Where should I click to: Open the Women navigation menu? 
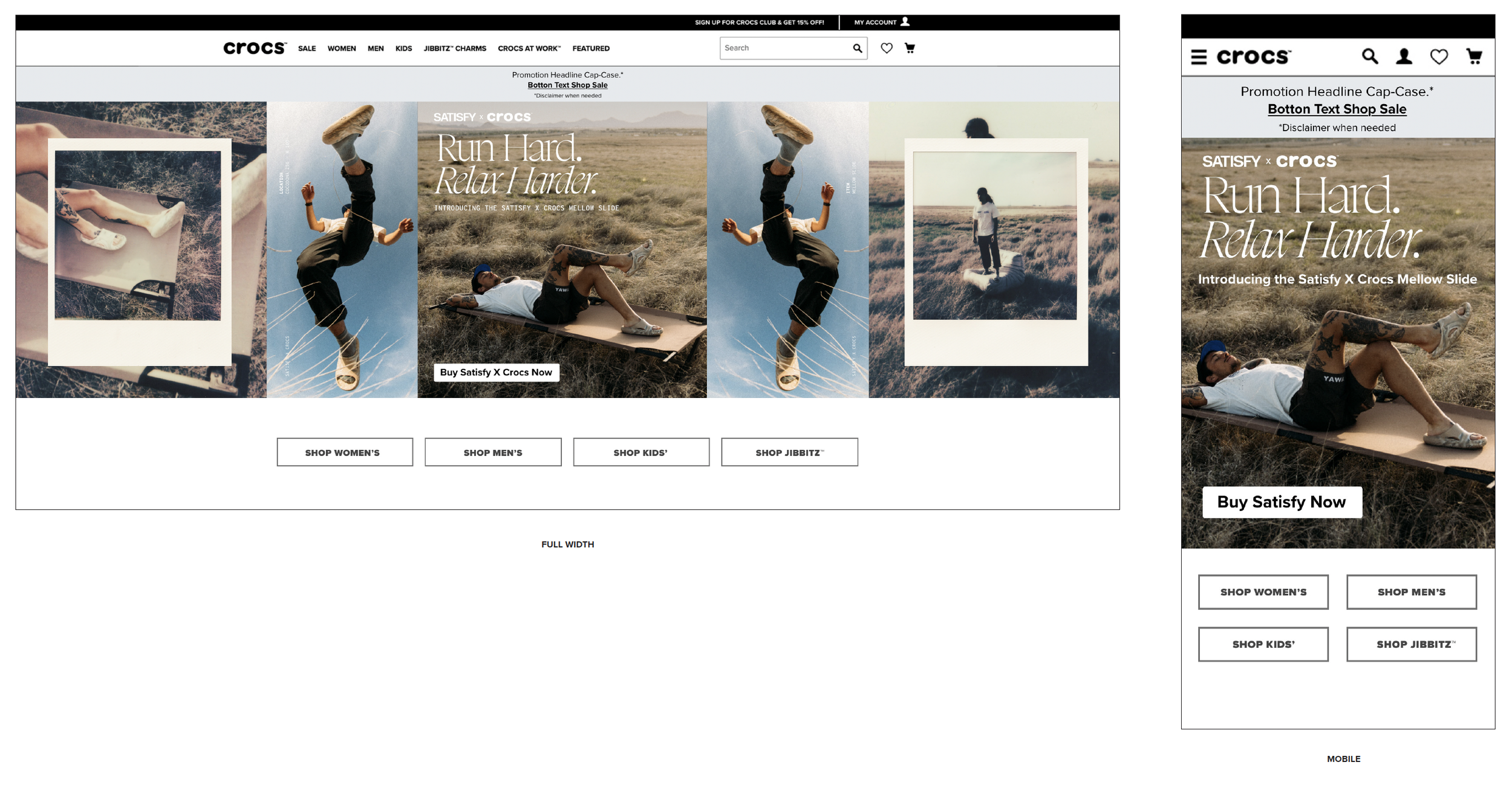tap(342, 49)
